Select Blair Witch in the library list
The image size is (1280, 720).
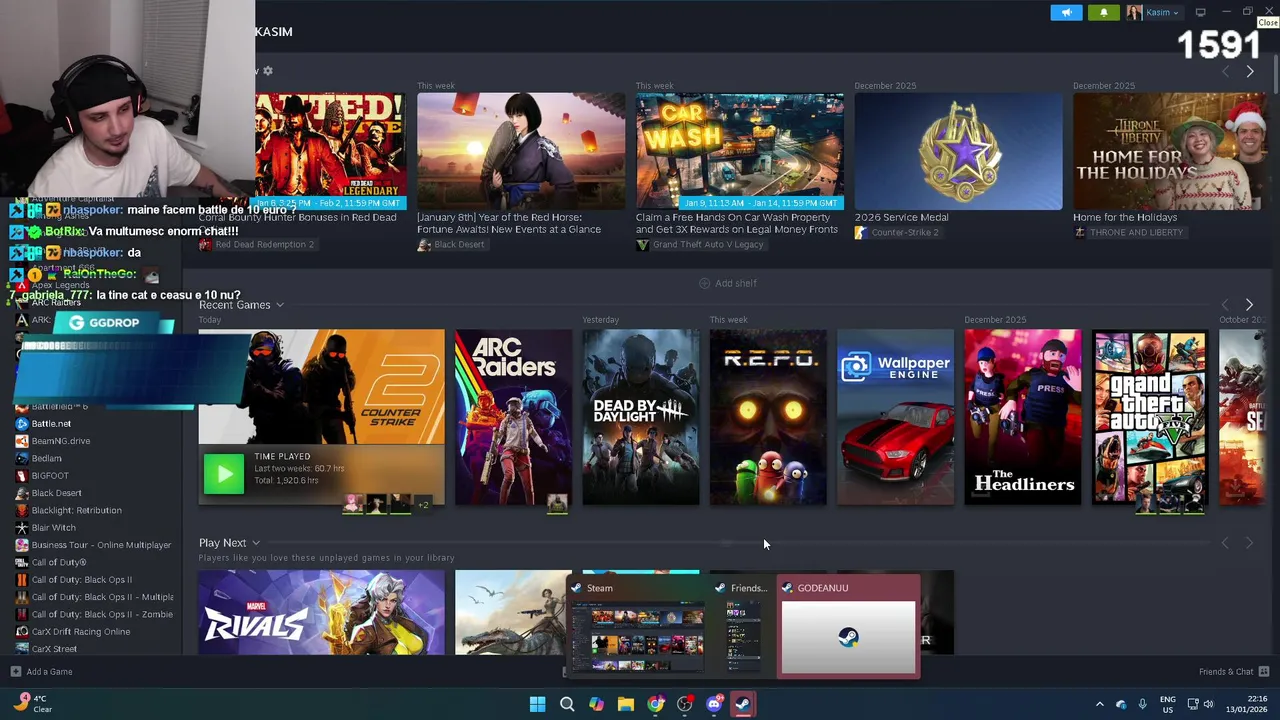click(53, 528)
